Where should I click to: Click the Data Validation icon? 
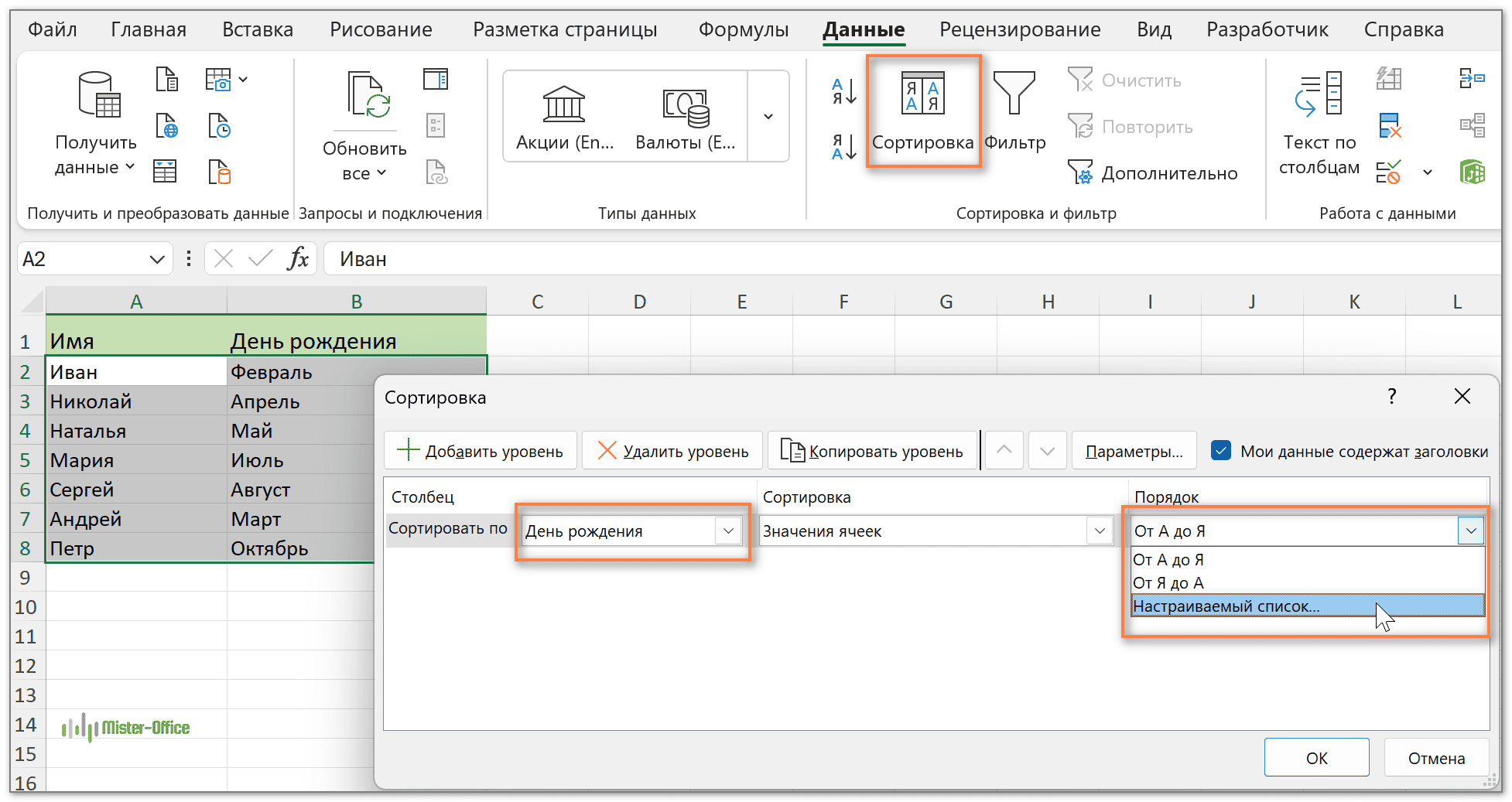point(1389,172)
